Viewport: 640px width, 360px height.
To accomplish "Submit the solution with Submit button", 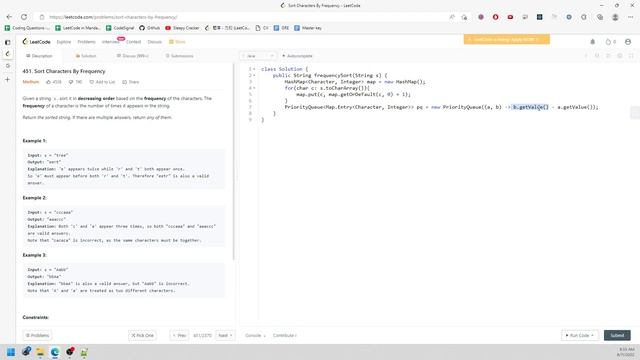I will [x=617, y=336].
